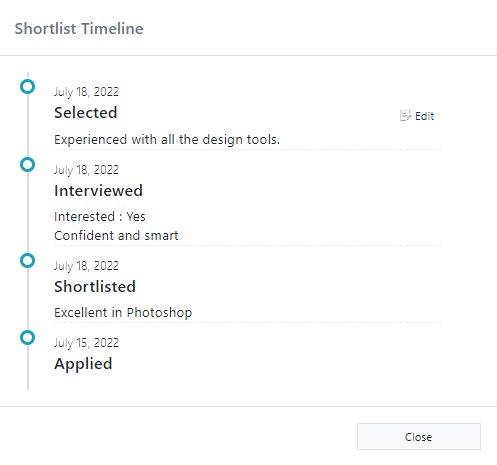Click the Interviewed stage heading

click(98, 191)
